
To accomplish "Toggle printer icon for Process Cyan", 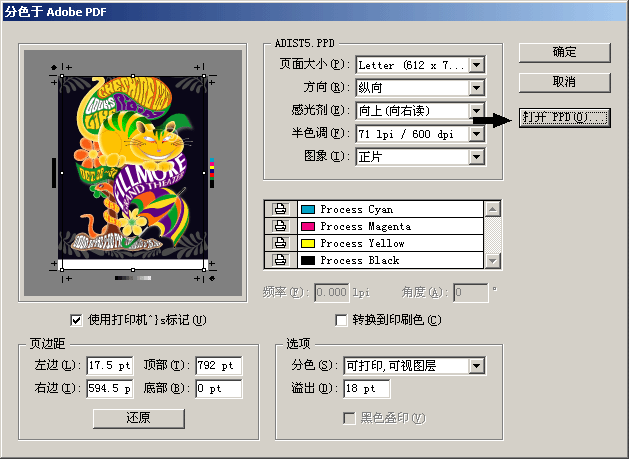I will click(x=280, y=209).
